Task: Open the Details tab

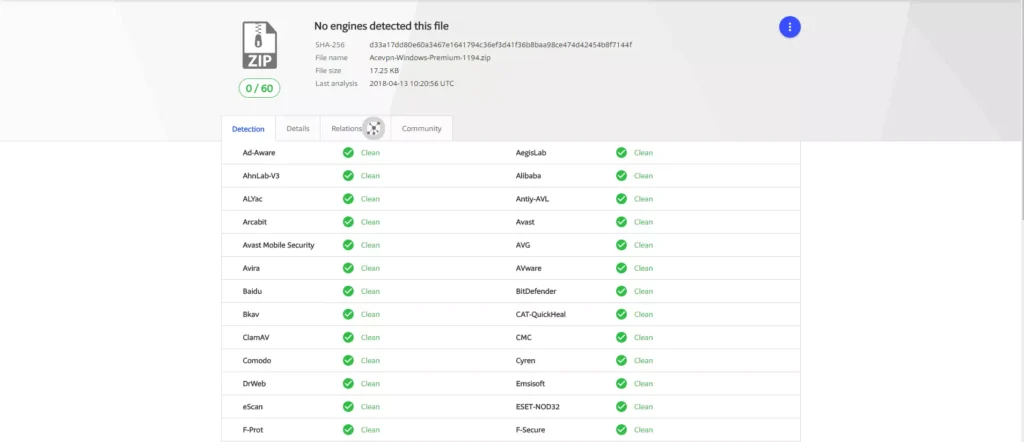Action: [x=298, y=129]
